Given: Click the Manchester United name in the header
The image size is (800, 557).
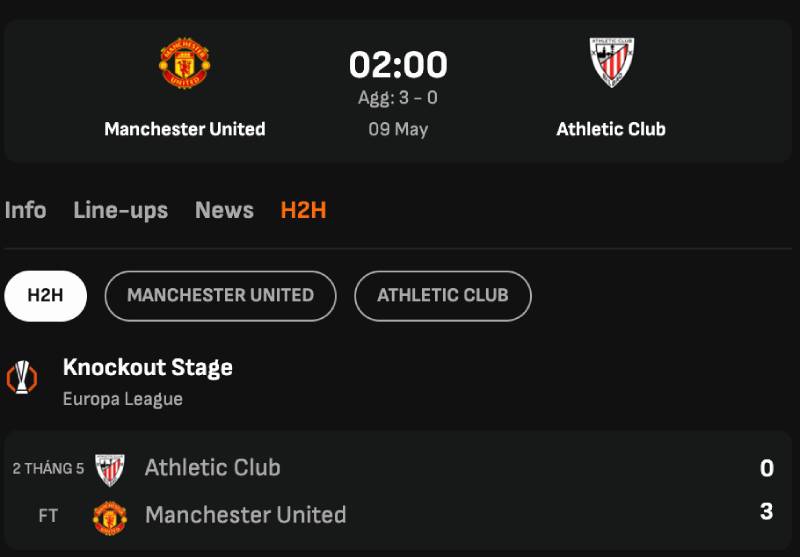Looking at the screenshot, I should (185, 129).
